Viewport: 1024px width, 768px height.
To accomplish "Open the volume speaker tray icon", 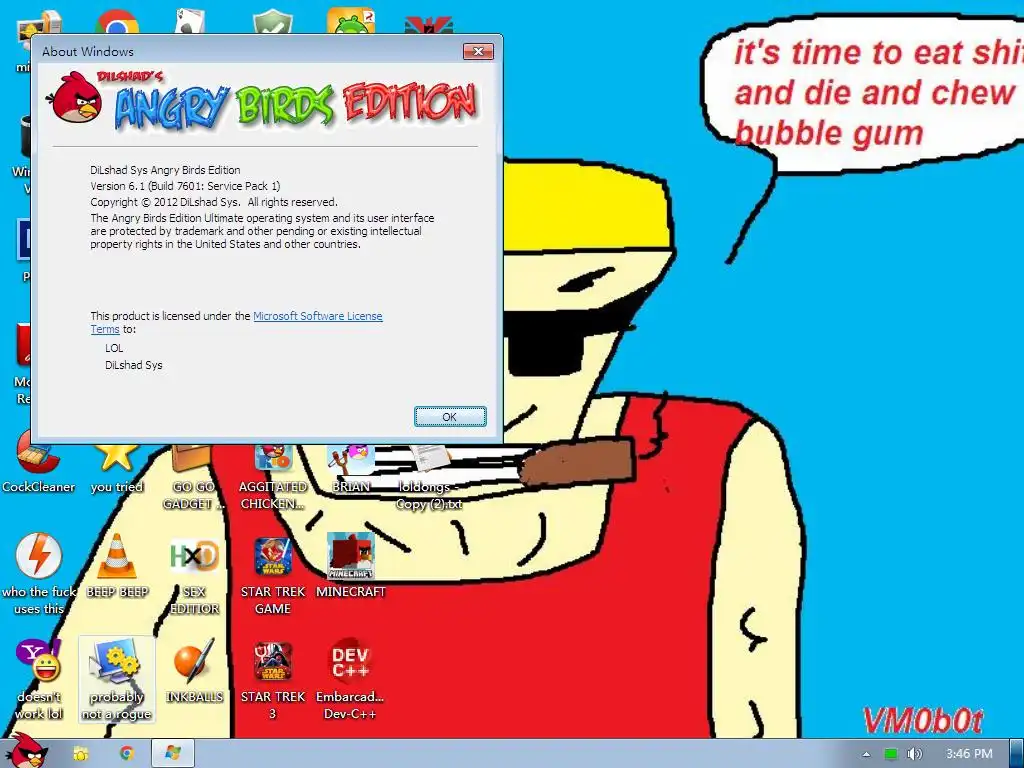I will pyautogui.click(x=914, y=754).
